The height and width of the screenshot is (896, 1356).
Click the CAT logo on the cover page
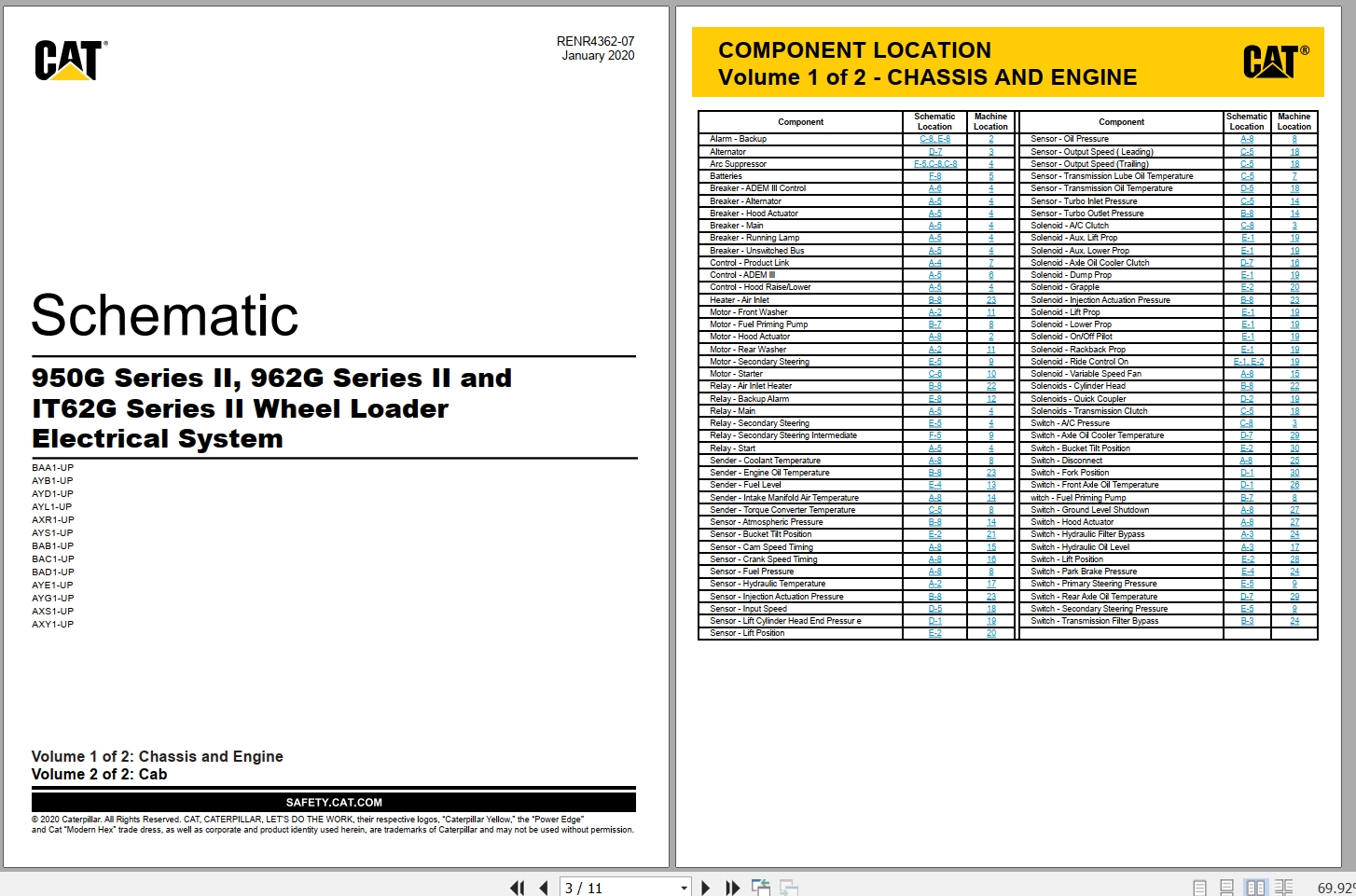tap(71, 60)
